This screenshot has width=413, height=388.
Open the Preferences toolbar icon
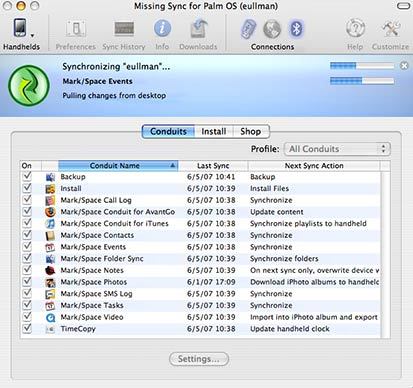(76, 29)
